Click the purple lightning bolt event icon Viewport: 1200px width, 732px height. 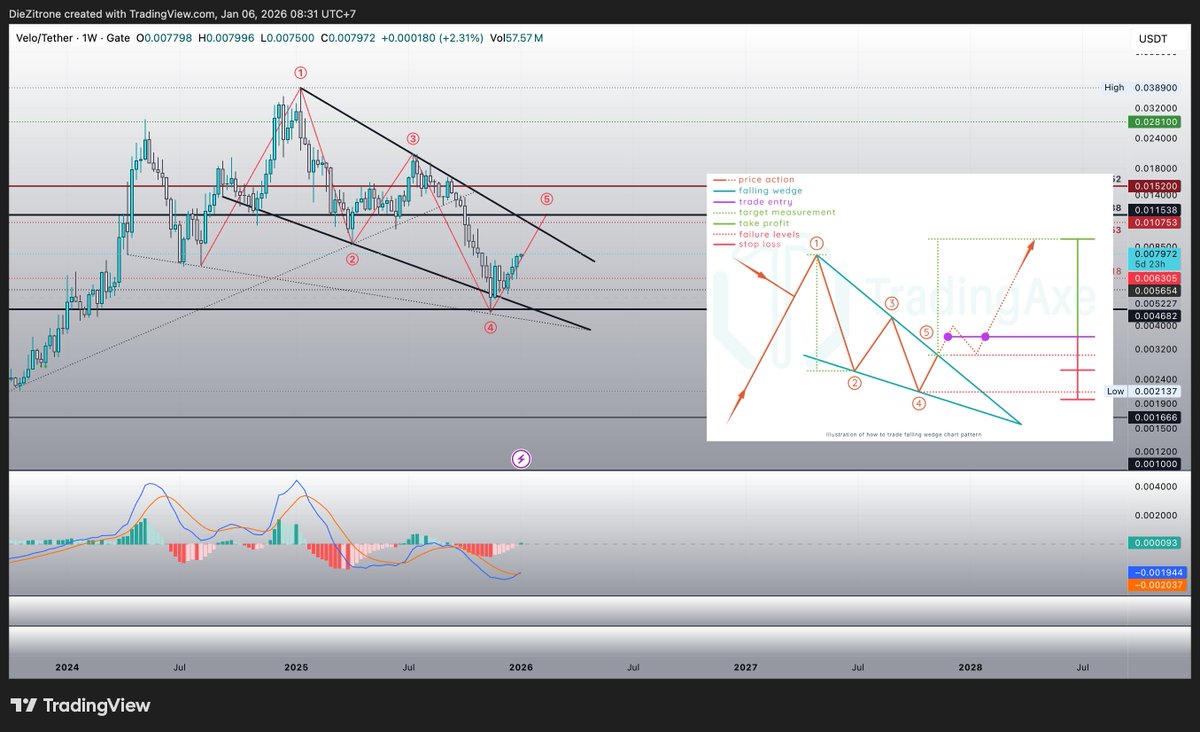tap(521, 459)
